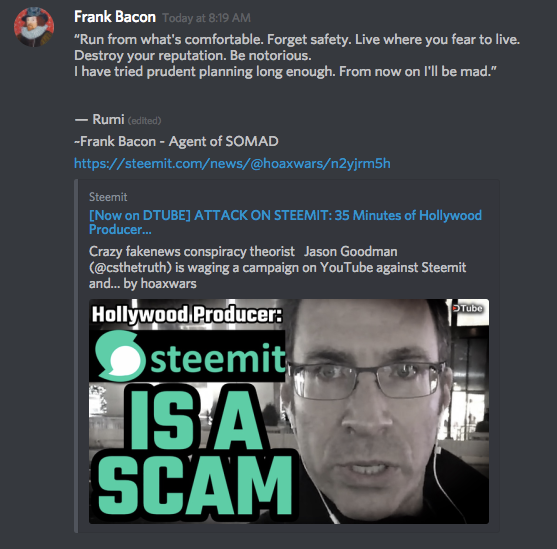Click the embed's left border bar
Viewport: 557px width, 549px height.
76,356
